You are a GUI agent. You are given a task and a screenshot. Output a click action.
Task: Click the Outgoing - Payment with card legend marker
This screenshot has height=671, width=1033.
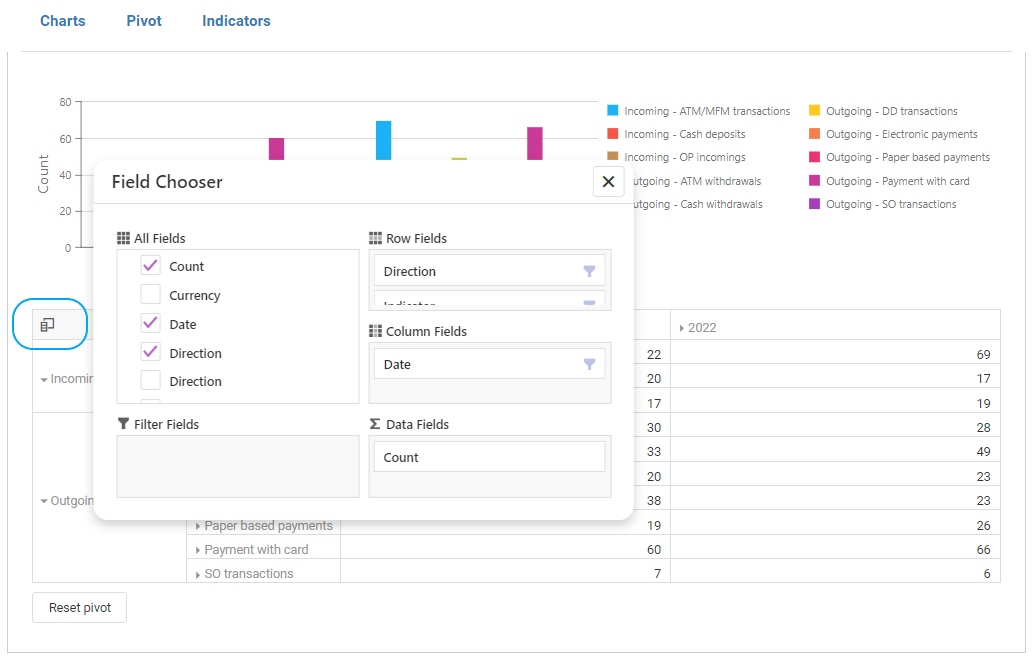pos(815,181)
